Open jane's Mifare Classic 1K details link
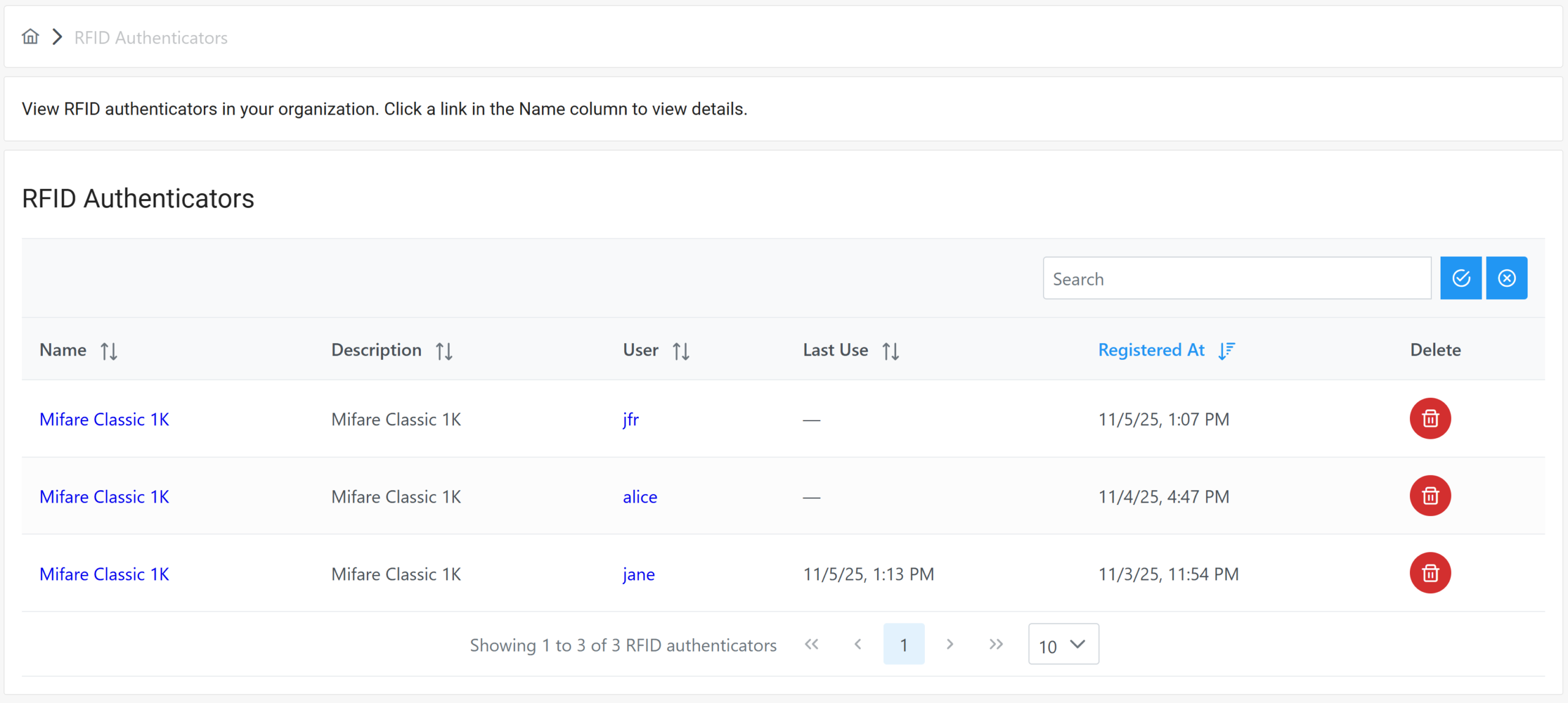This screenshot has width=1568, height=703. [104, 574]
